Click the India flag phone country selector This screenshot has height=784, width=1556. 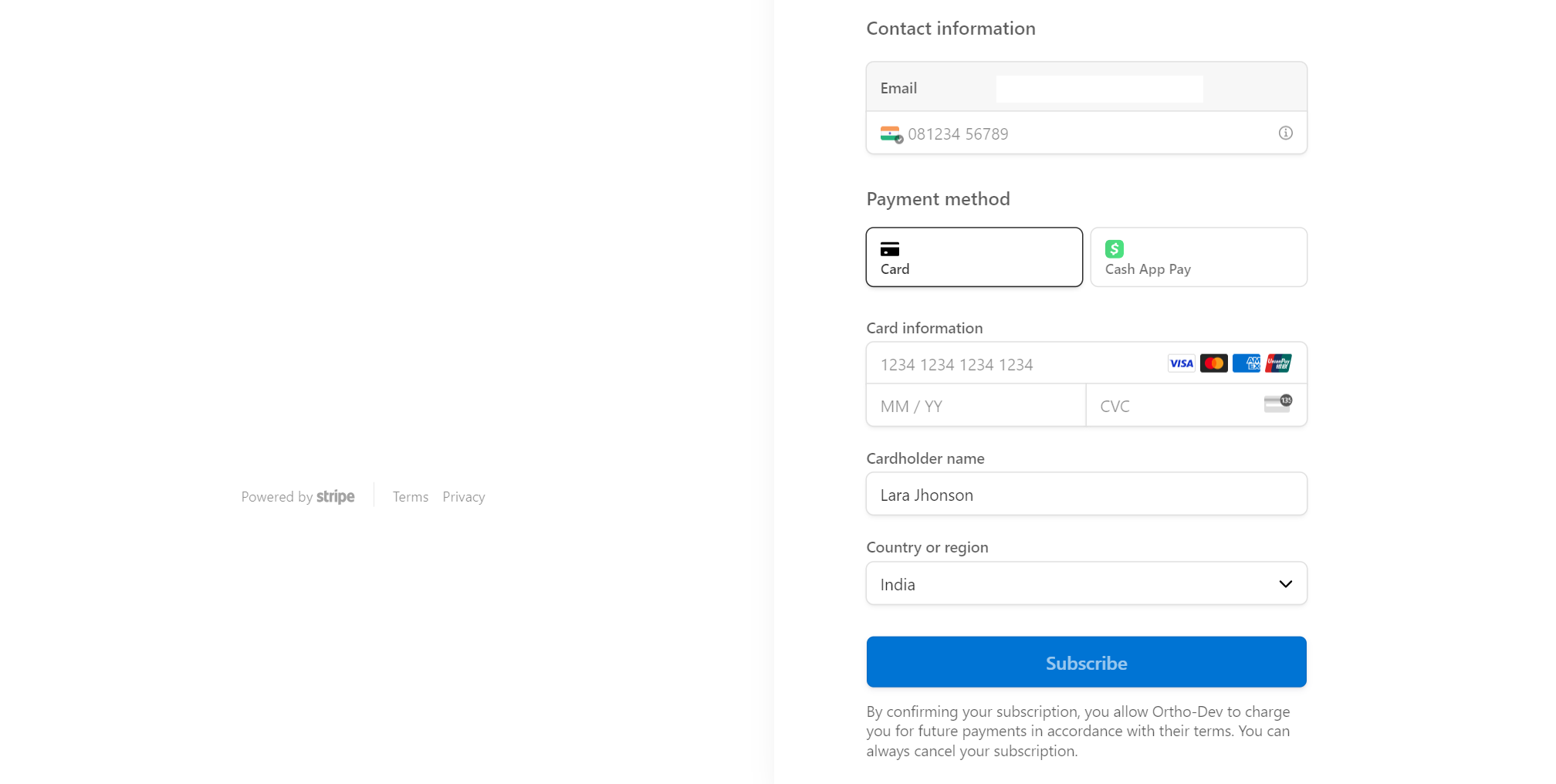pos(891,134)
